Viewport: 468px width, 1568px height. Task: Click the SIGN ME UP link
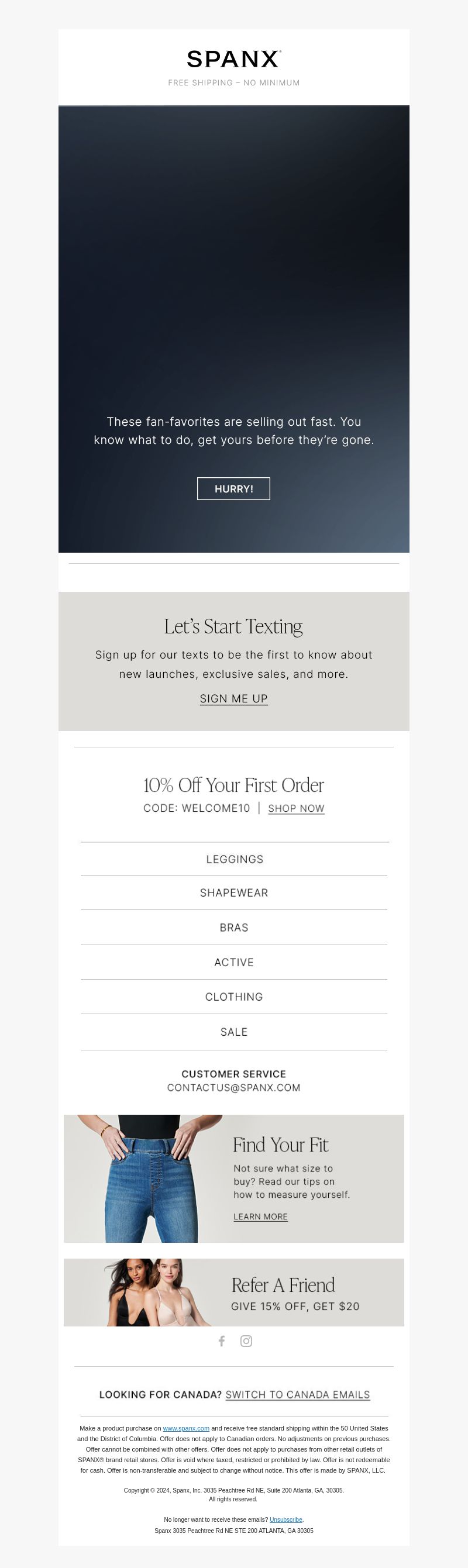(233, 699)
